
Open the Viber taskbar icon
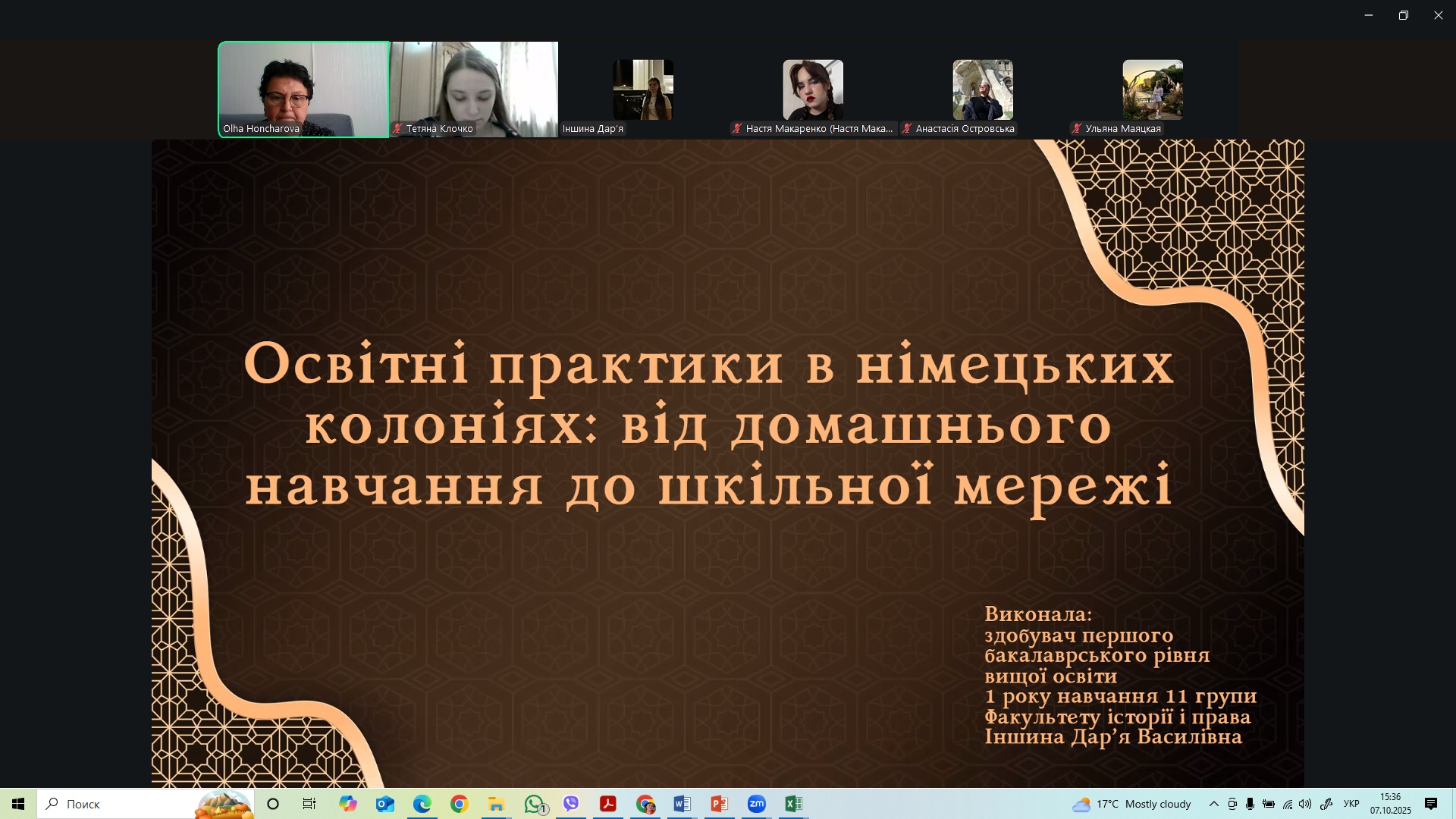pos(571,804)
